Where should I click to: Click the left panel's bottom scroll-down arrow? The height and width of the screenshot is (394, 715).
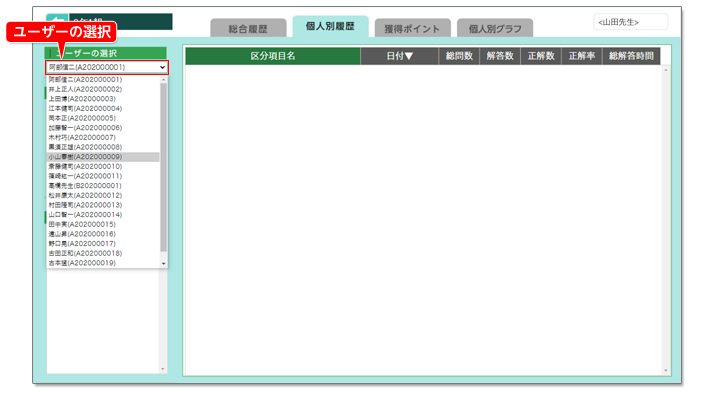(163, 368)
